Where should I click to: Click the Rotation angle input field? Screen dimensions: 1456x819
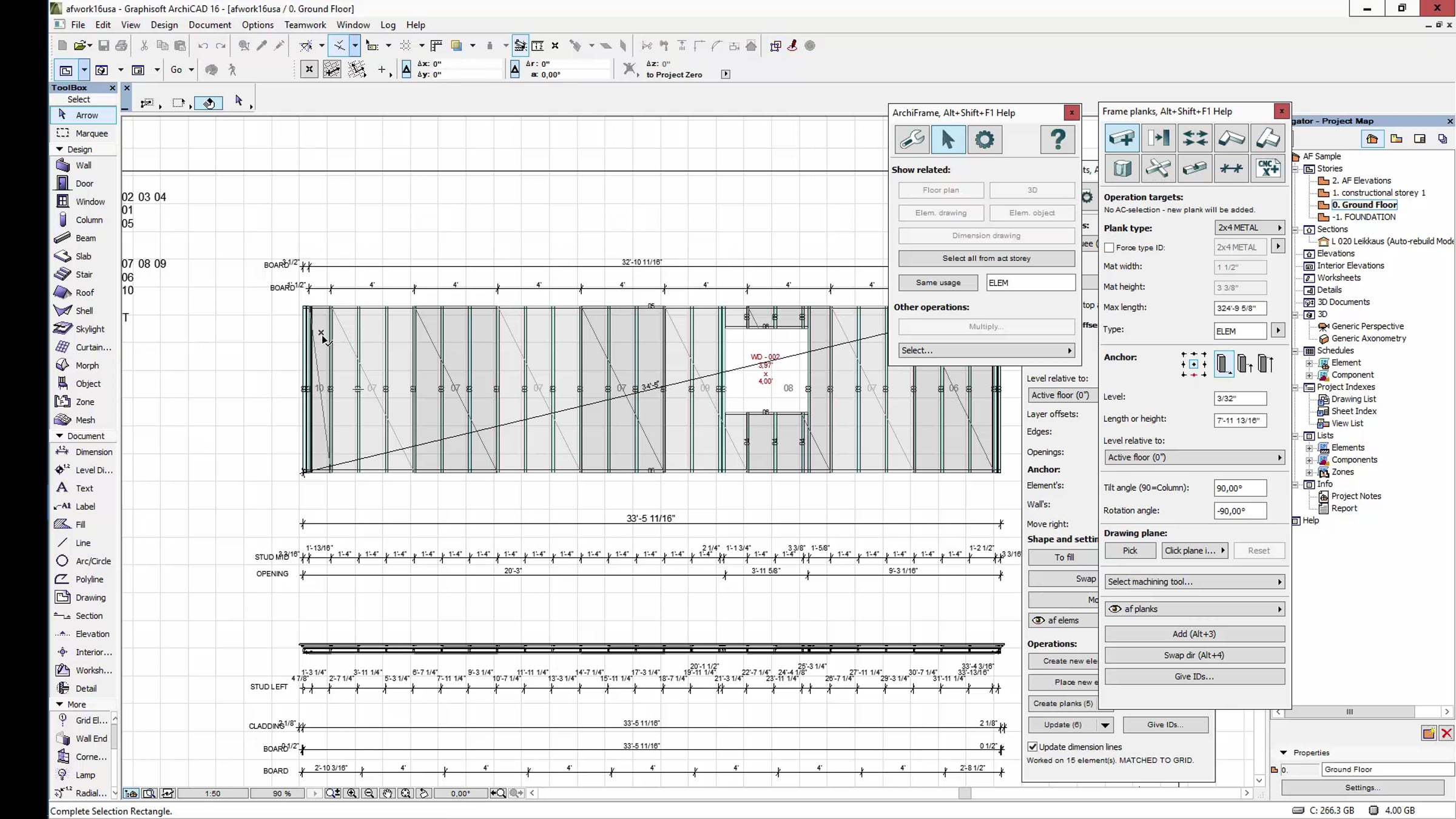[x=1240, y=511]
